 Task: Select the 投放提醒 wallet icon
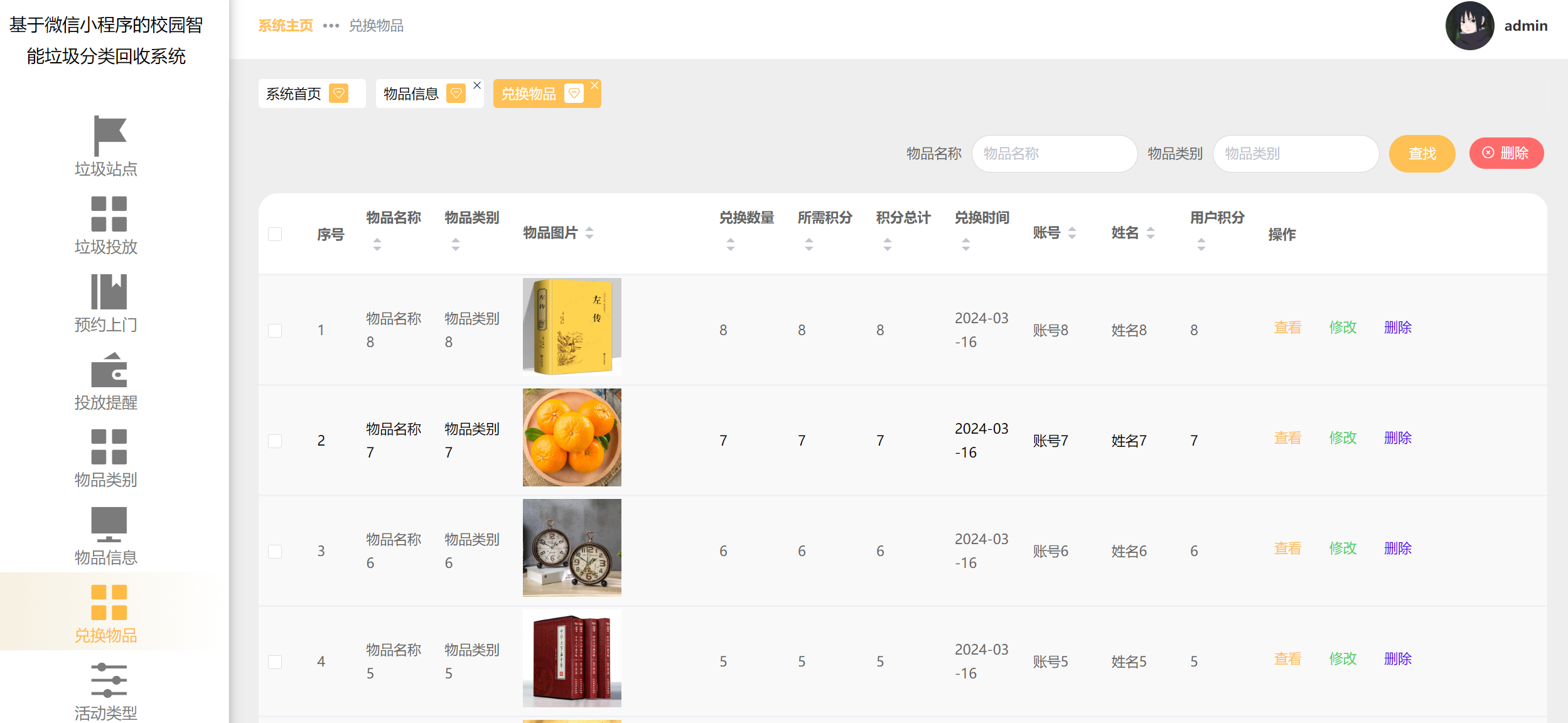[109, 370]
